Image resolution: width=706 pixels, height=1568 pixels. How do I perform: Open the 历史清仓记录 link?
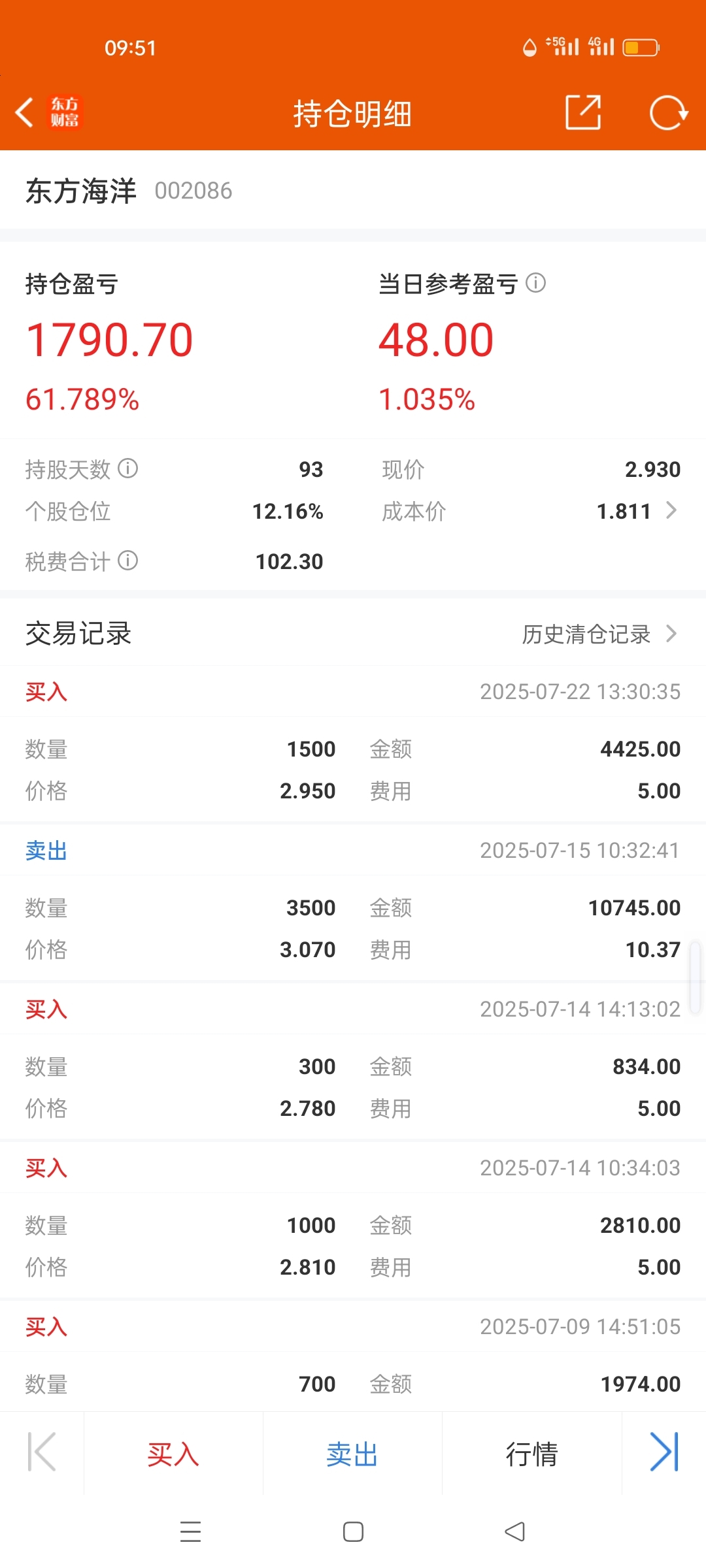coord(586,634)
